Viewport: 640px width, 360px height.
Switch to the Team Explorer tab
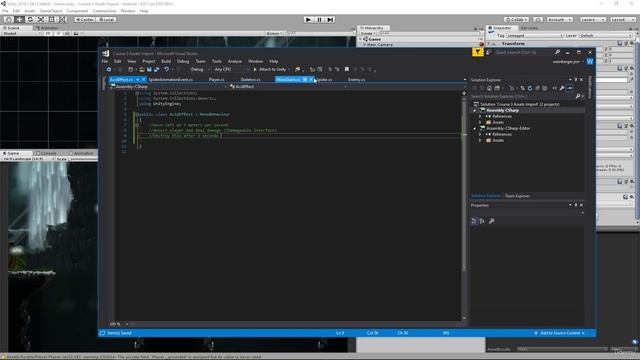click(x=517, y=196)
